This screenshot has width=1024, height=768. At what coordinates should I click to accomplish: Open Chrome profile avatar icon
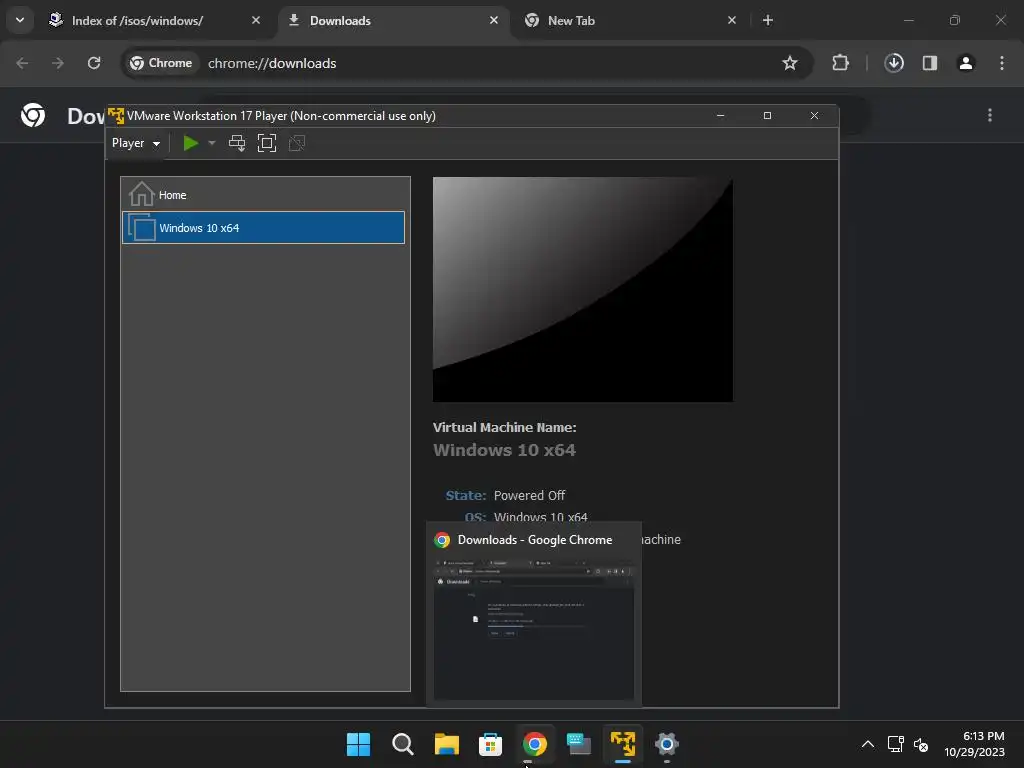(966, 63)
